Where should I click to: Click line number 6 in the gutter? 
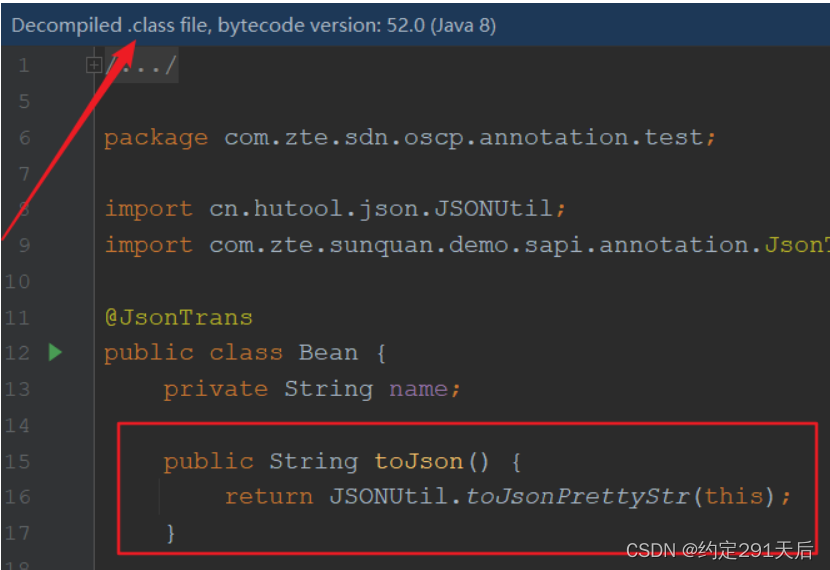25,138
